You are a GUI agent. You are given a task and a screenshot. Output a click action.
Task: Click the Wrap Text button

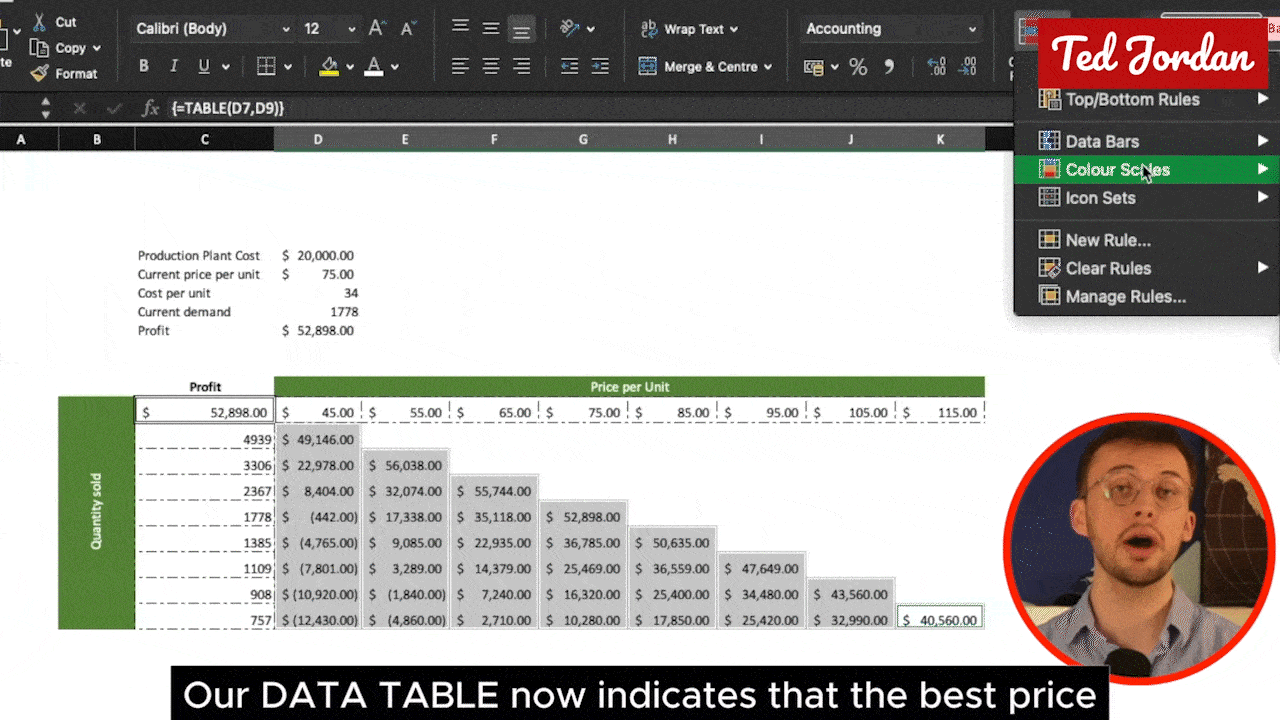pyautogui.click(x=688, y=29)
